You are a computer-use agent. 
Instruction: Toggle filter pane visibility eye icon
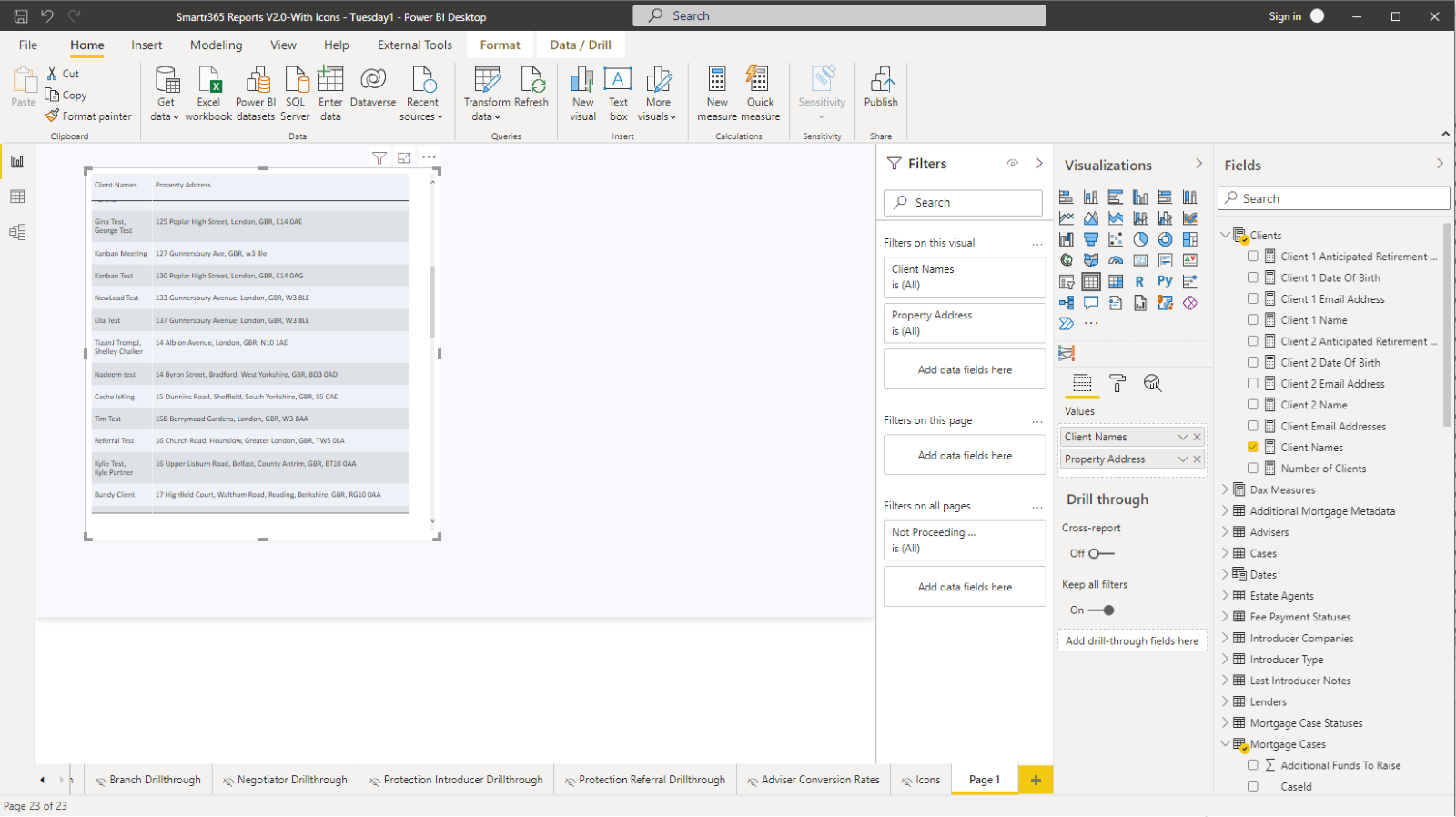coord(1012,164)
